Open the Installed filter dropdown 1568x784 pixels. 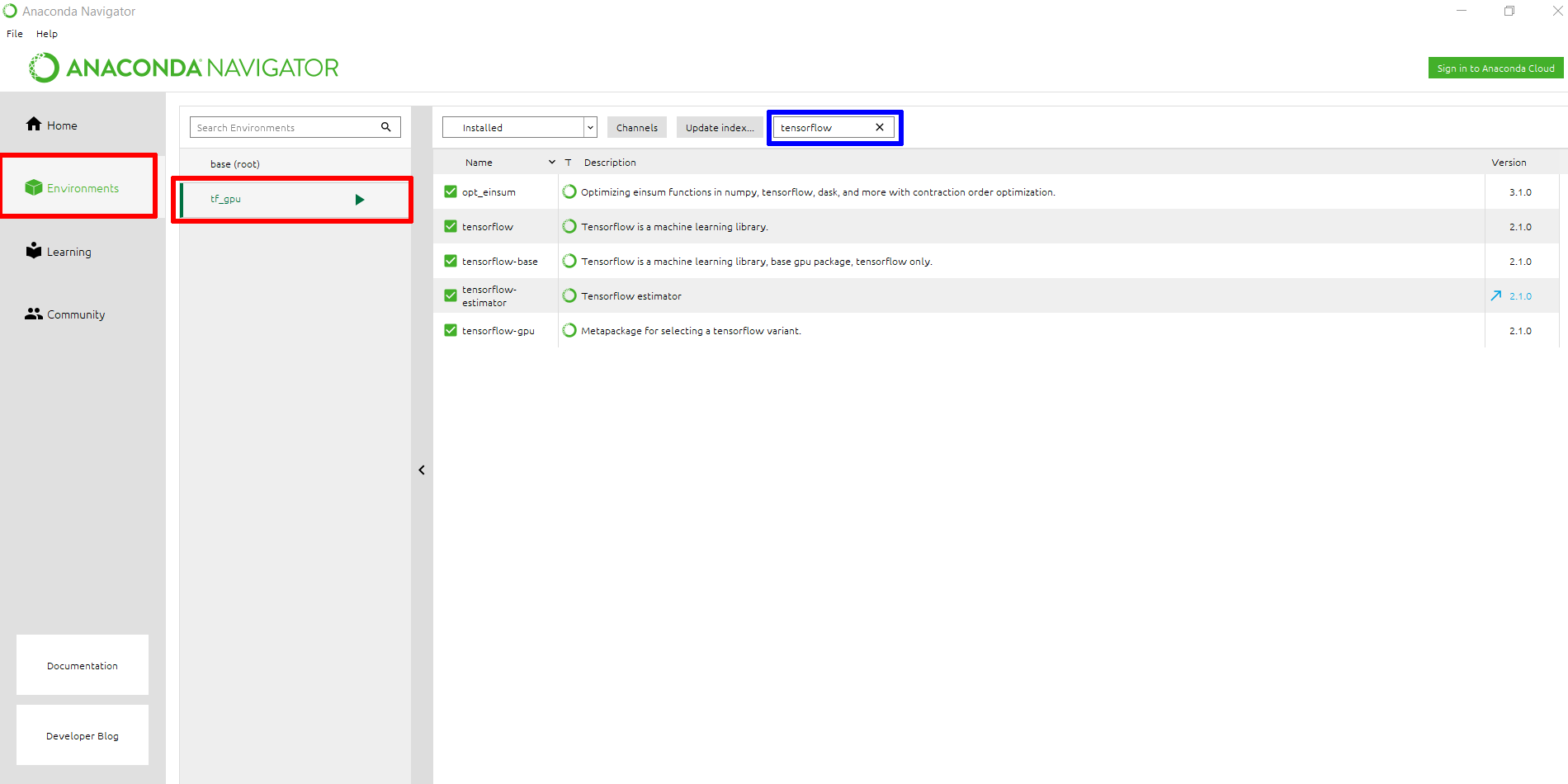[x=519, y=127]
